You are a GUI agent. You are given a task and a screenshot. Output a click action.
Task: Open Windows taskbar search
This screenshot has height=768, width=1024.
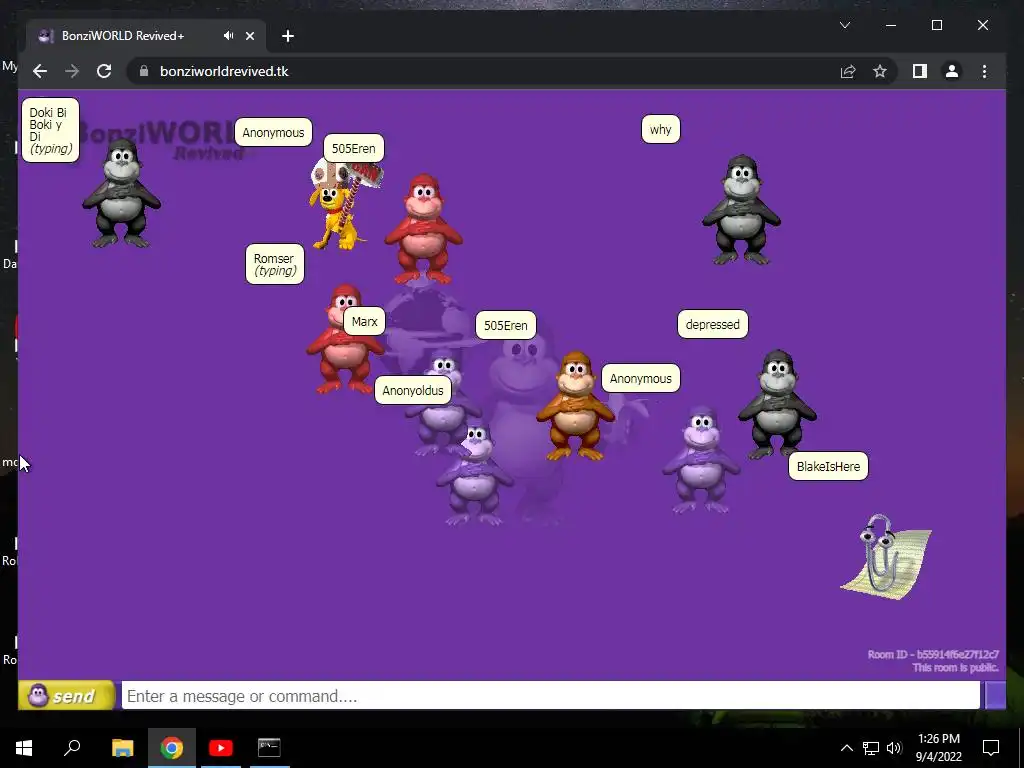pyautogui.click(x=72, y=748)
